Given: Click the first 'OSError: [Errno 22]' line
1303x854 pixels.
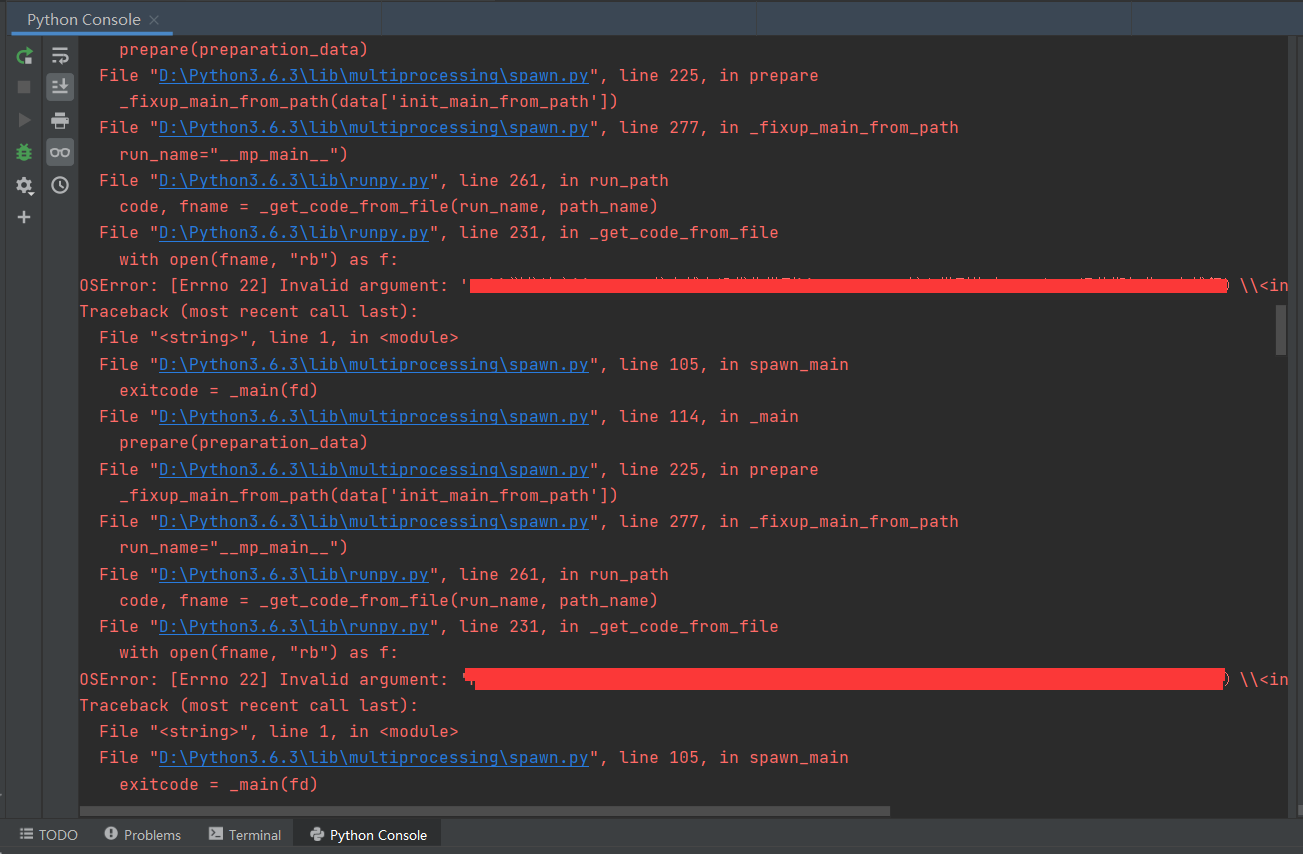Looking at the screenshot, I should [684, 285].
